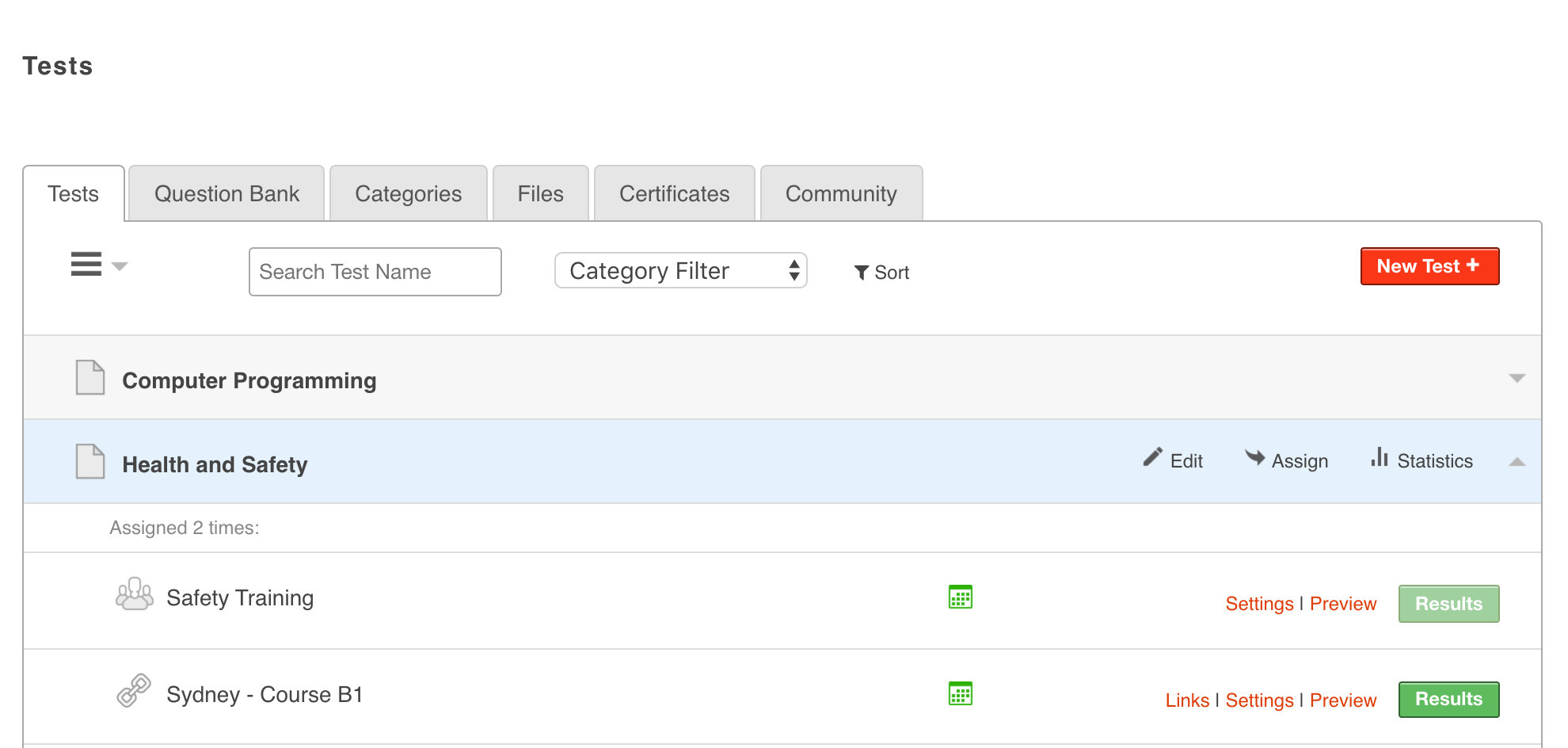
Task: Open Settings link for Safety Training
Action: pyautogui.click(x=1259, y=604)
